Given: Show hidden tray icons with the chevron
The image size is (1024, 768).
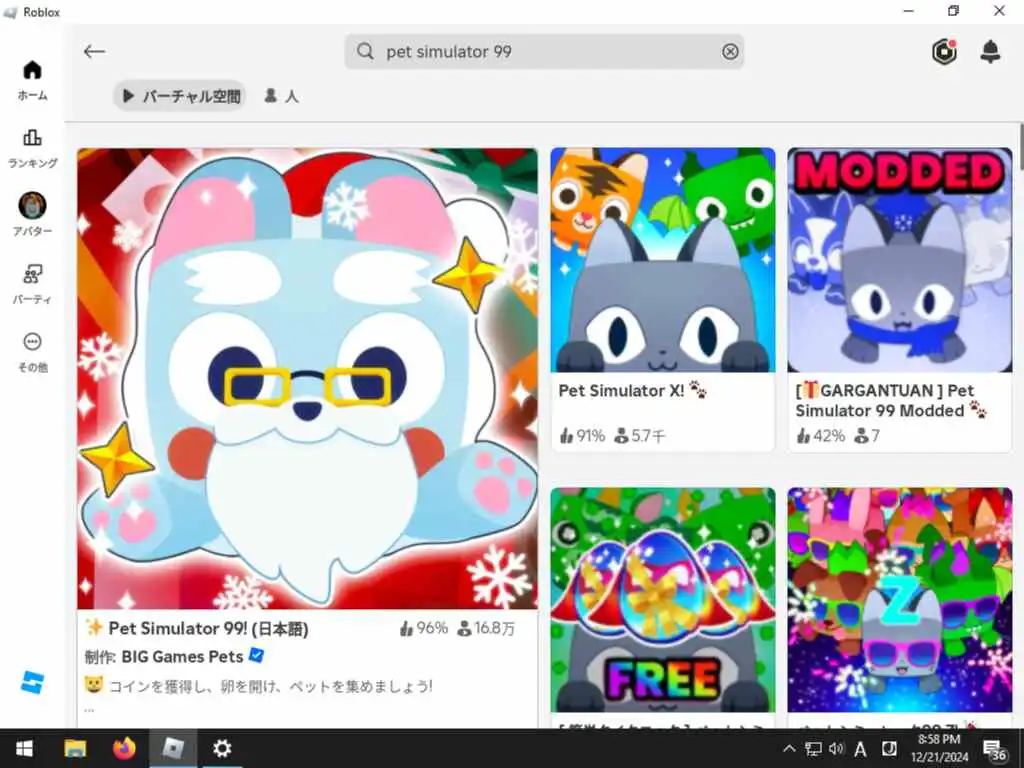Looking at the screenshot, I should [x=789, y=748].
